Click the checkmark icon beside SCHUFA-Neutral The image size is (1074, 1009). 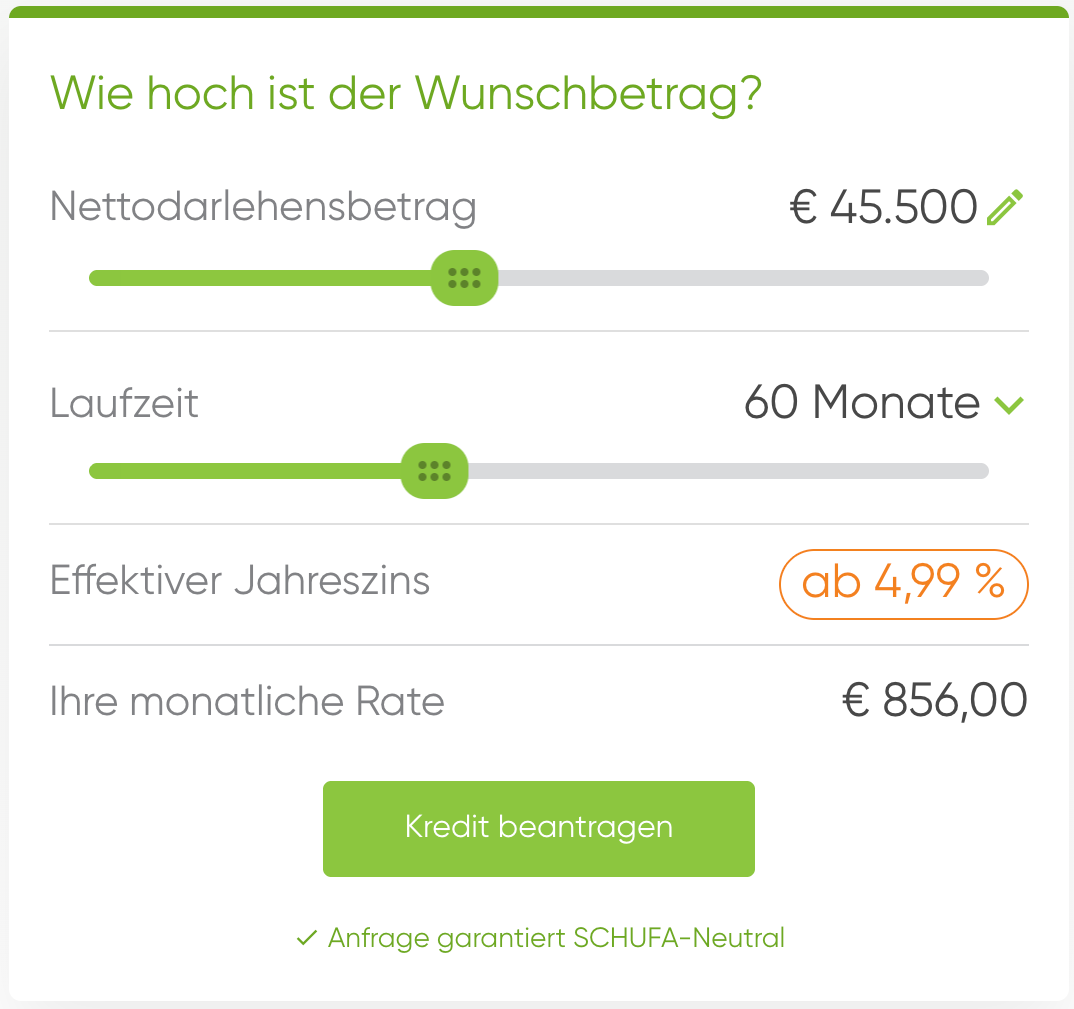306,938
